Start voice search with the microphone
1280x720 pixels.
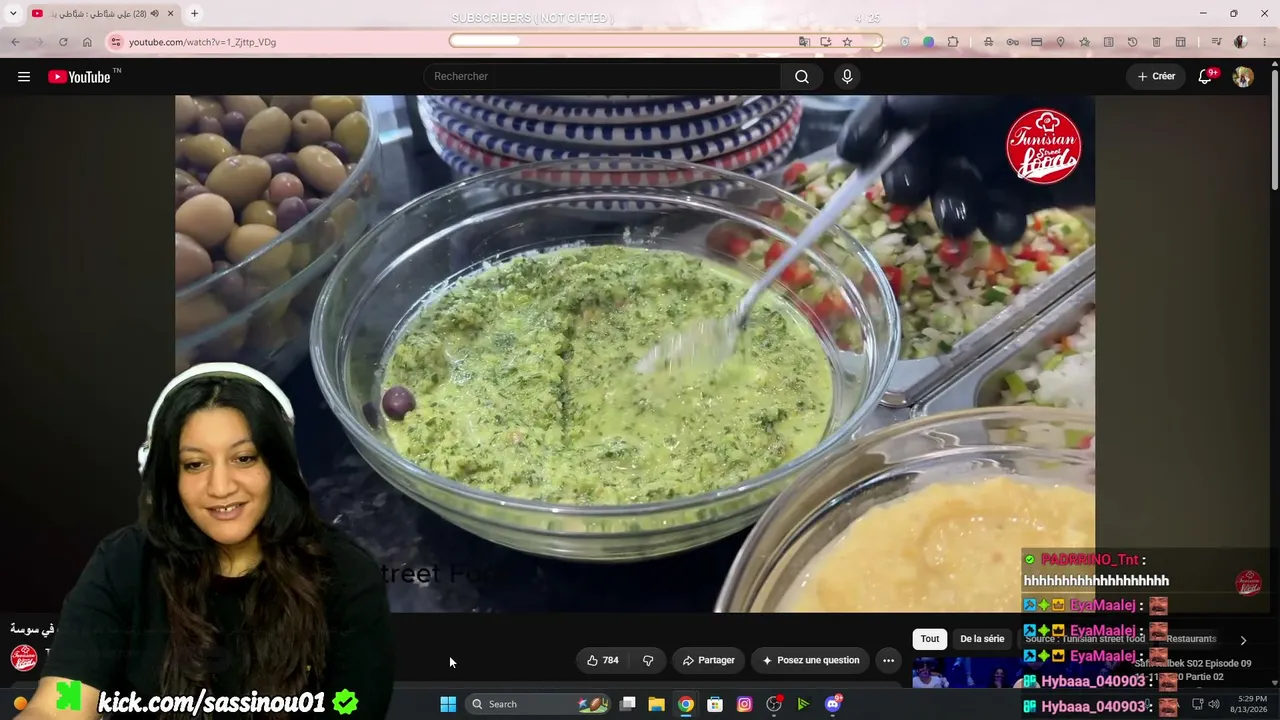[847, 77]
